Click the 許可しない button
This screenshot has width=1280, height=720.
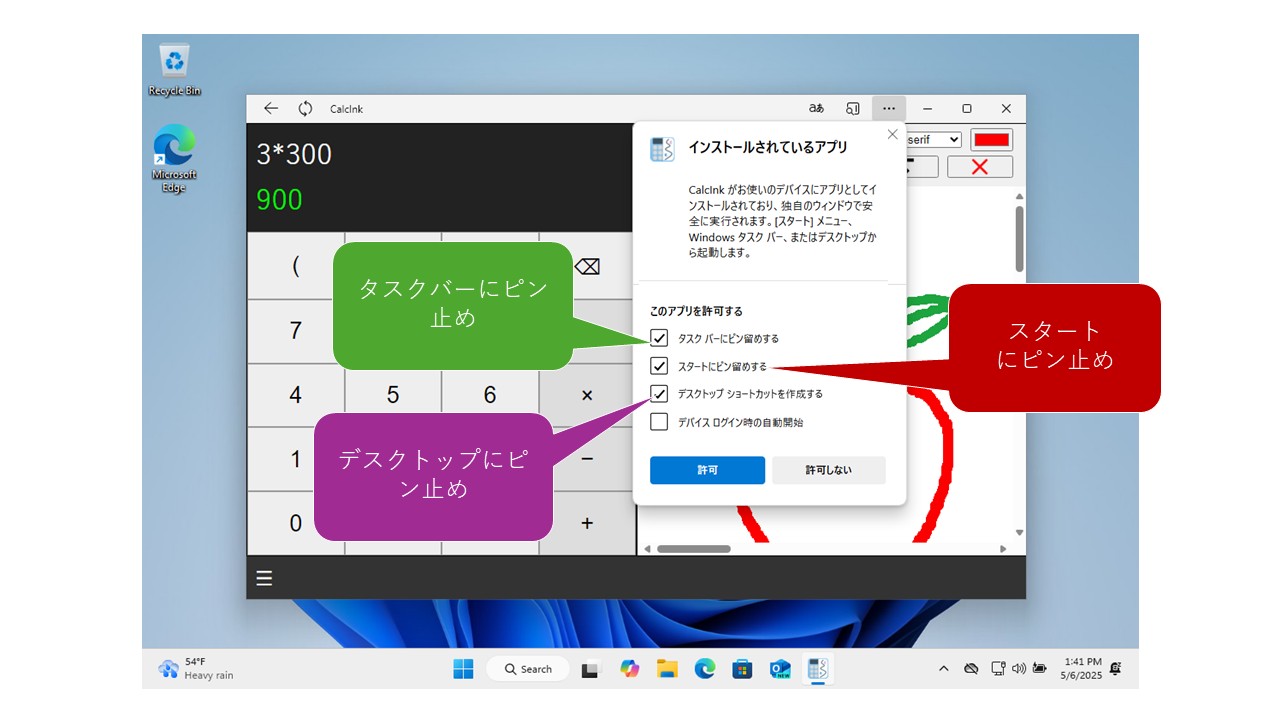(829, 470)
